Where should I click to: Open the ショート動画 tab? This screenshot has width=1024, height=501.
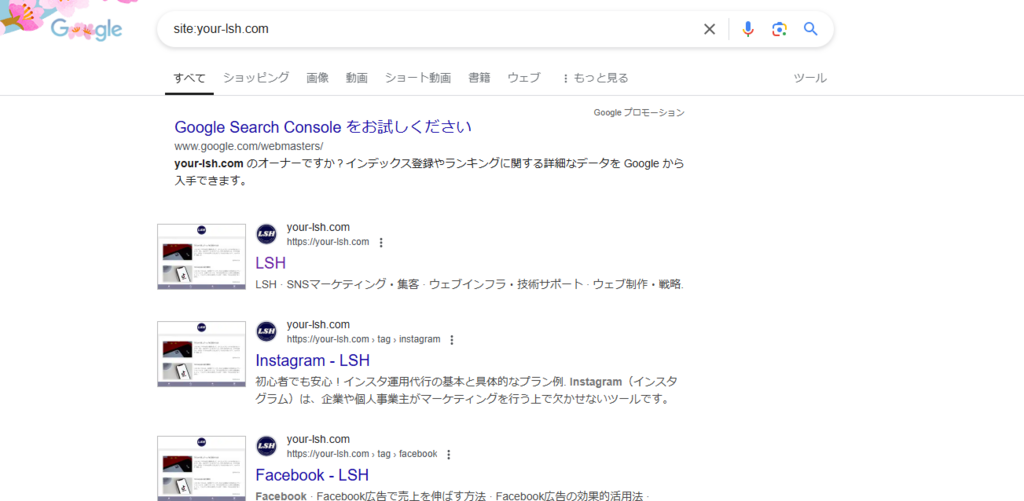pyautogui.click(x=418, y=78)
